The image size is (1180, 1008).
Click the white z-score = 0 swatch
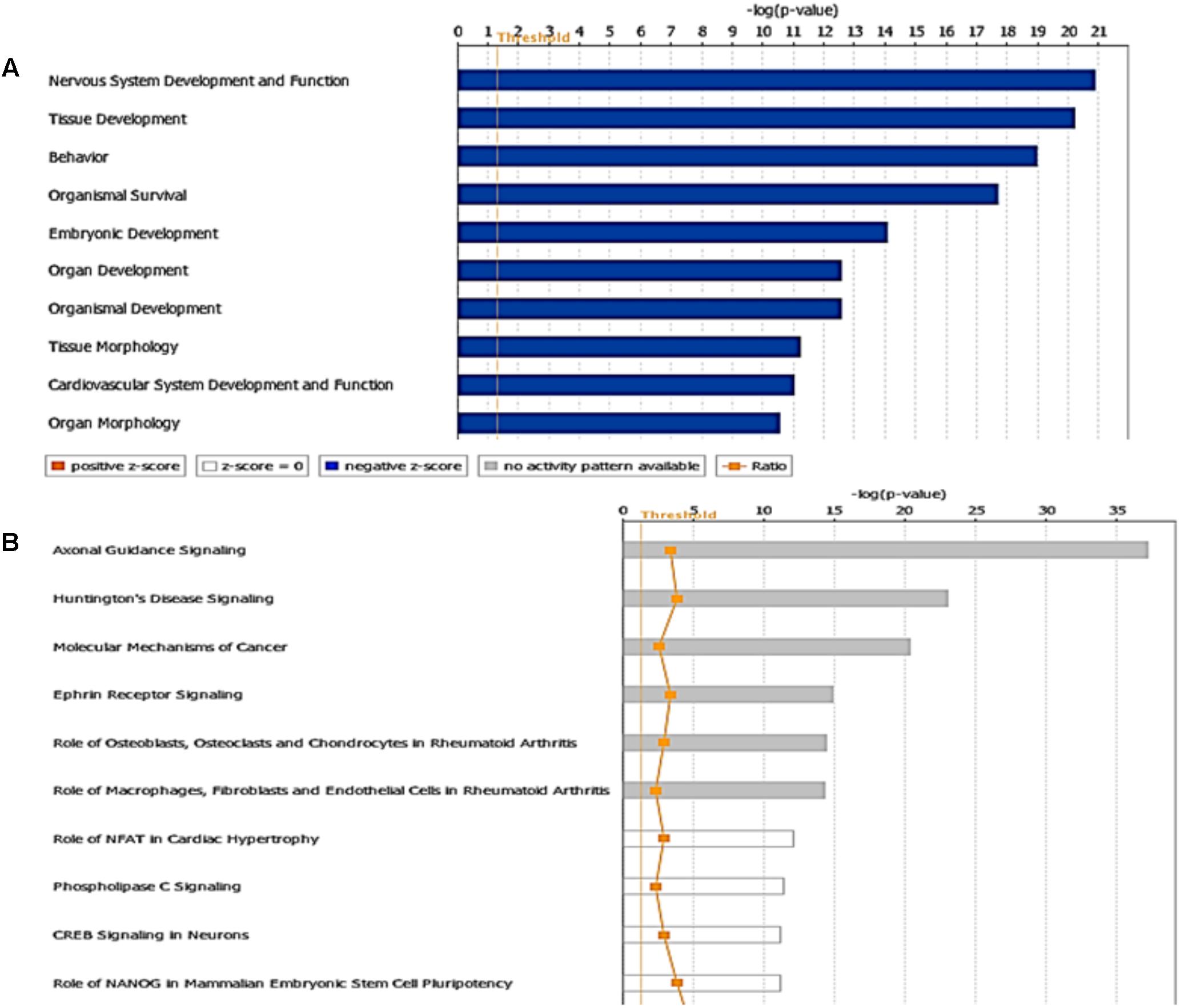[x=210, y=466]
